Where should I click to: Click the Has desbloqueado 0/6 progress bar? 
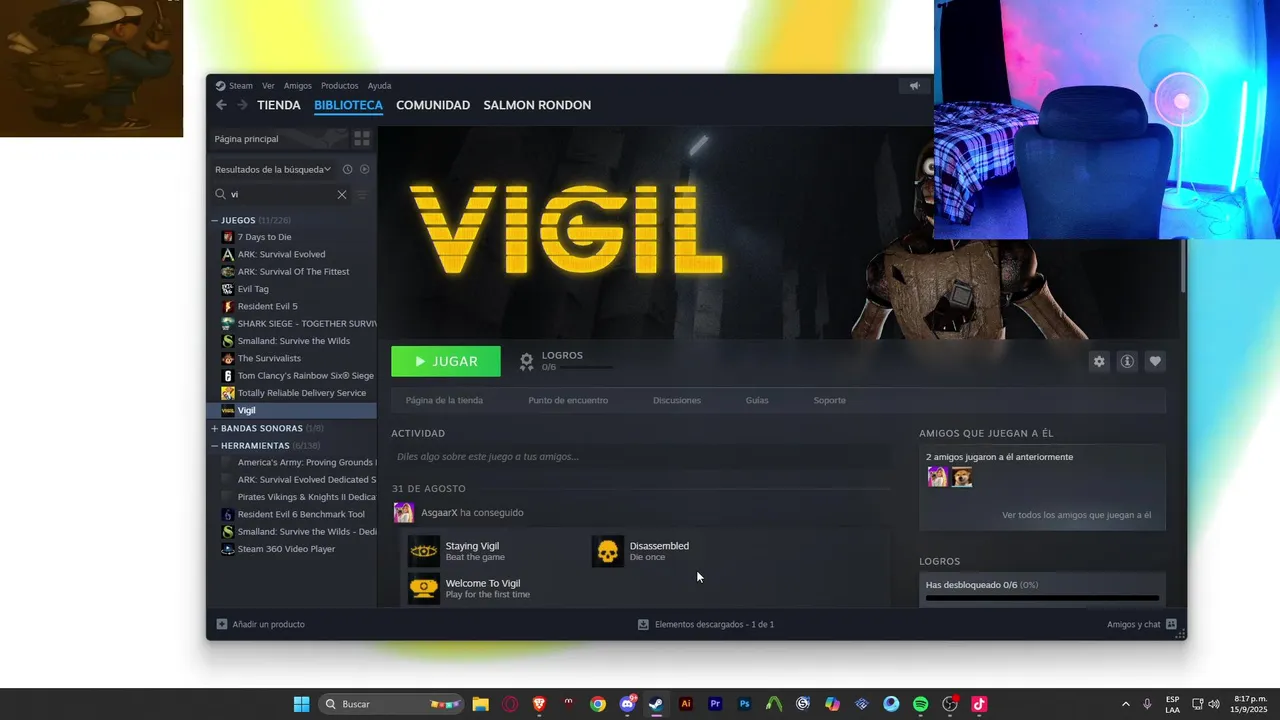coord(1042,598)
